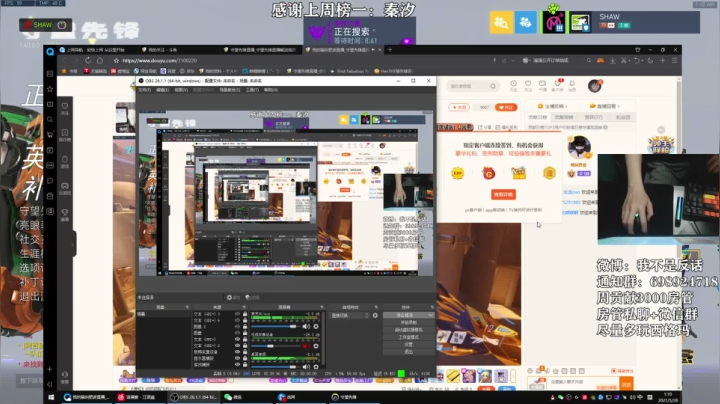Expand 停止推流 button dropdown arrow
The height and width of the screenshot is (404, 720).
click(431, 315)
